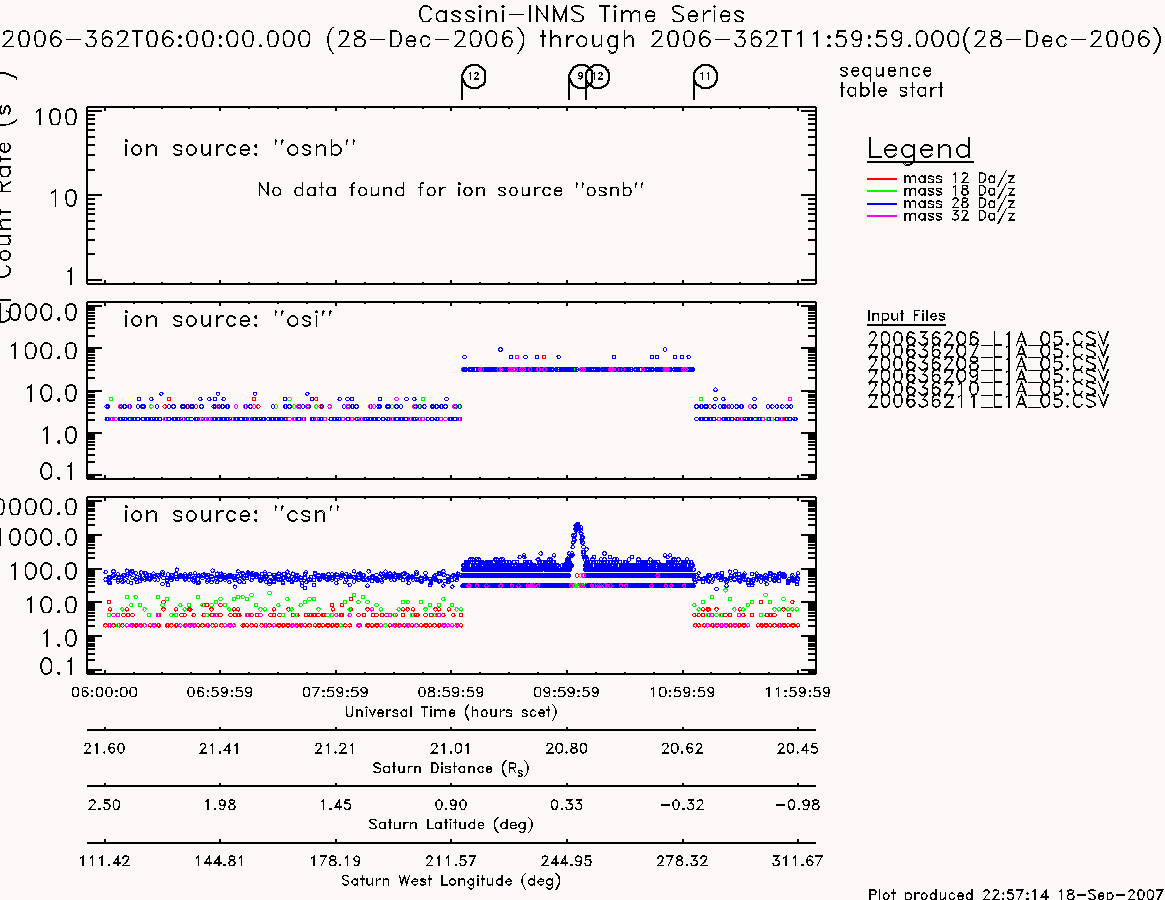Click the peak of the csn blue spike
The image size is (1165, 900).
pyautogui.click(x=578, y=526)
